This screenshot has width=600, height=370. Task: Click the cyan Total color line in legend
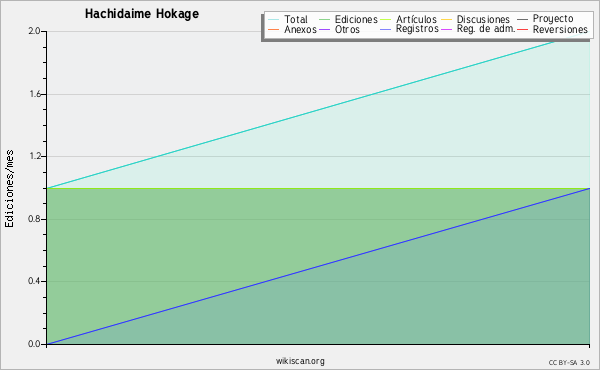pos(274,20)
